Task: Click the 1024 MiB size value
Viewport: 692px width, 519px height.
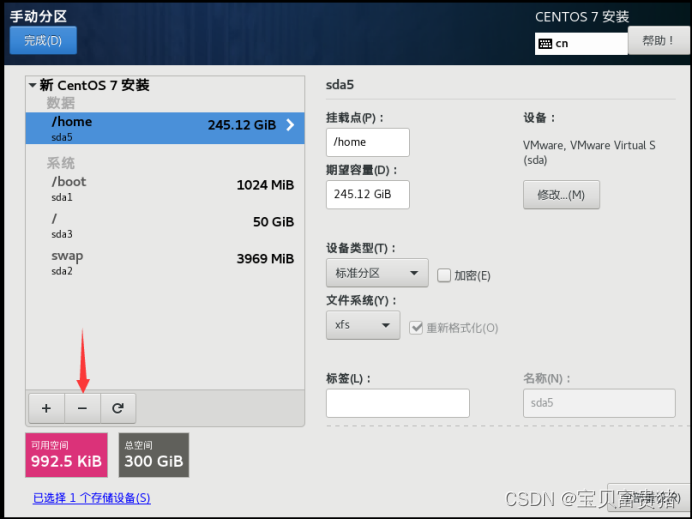Action: click(x=265, y=185)
